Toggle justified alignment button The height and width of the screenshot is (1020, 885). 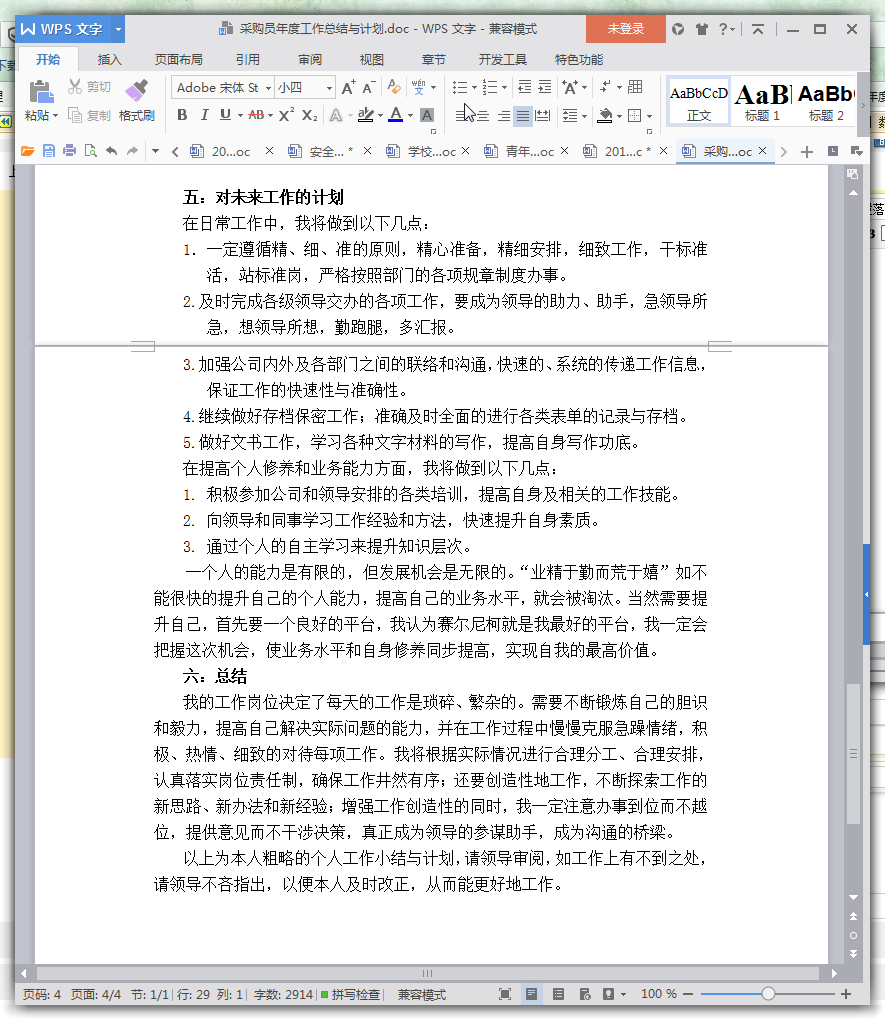point(523,116)
